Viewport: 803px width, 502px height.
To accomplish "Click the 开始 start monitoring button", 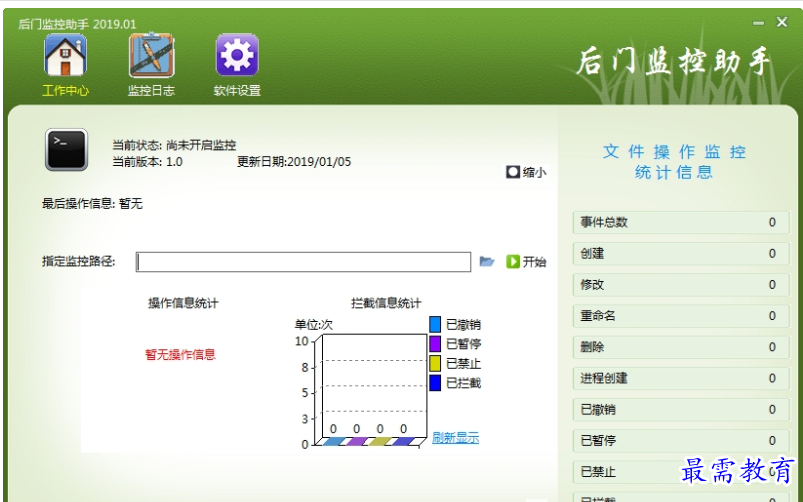I will click(x=526, y=262).
